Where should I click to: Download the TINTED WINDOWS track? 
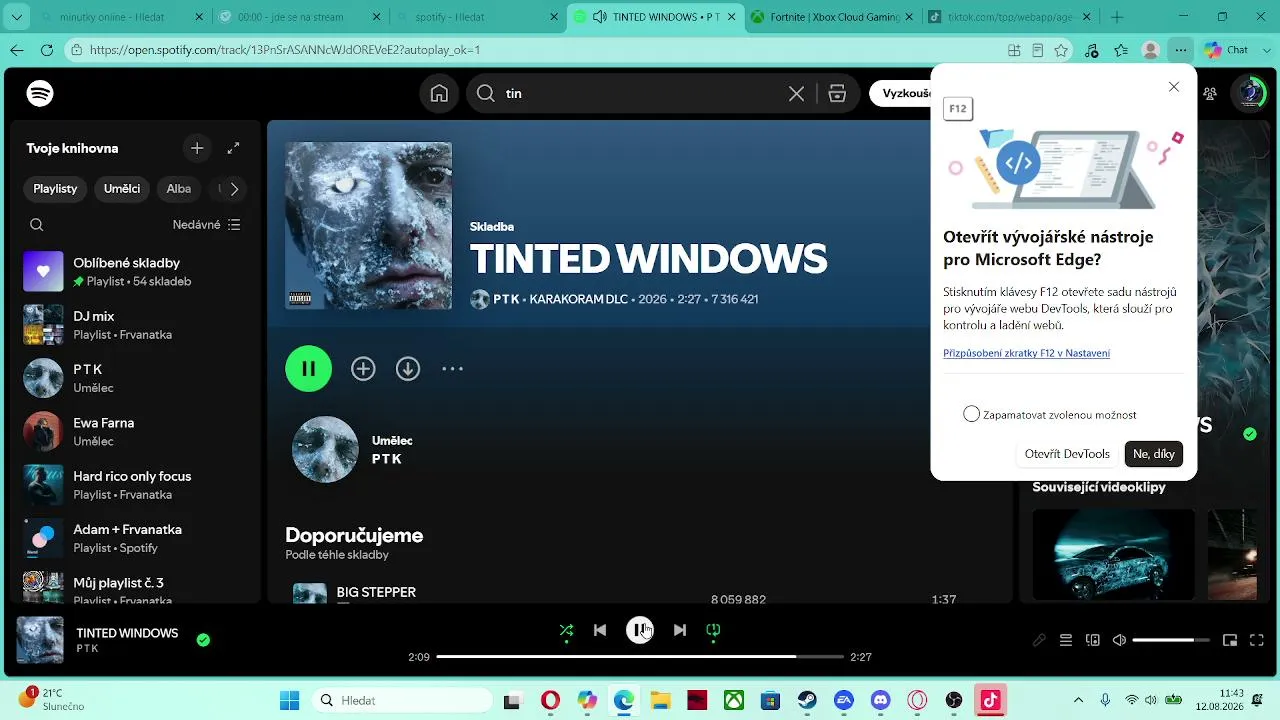[408, 369]
